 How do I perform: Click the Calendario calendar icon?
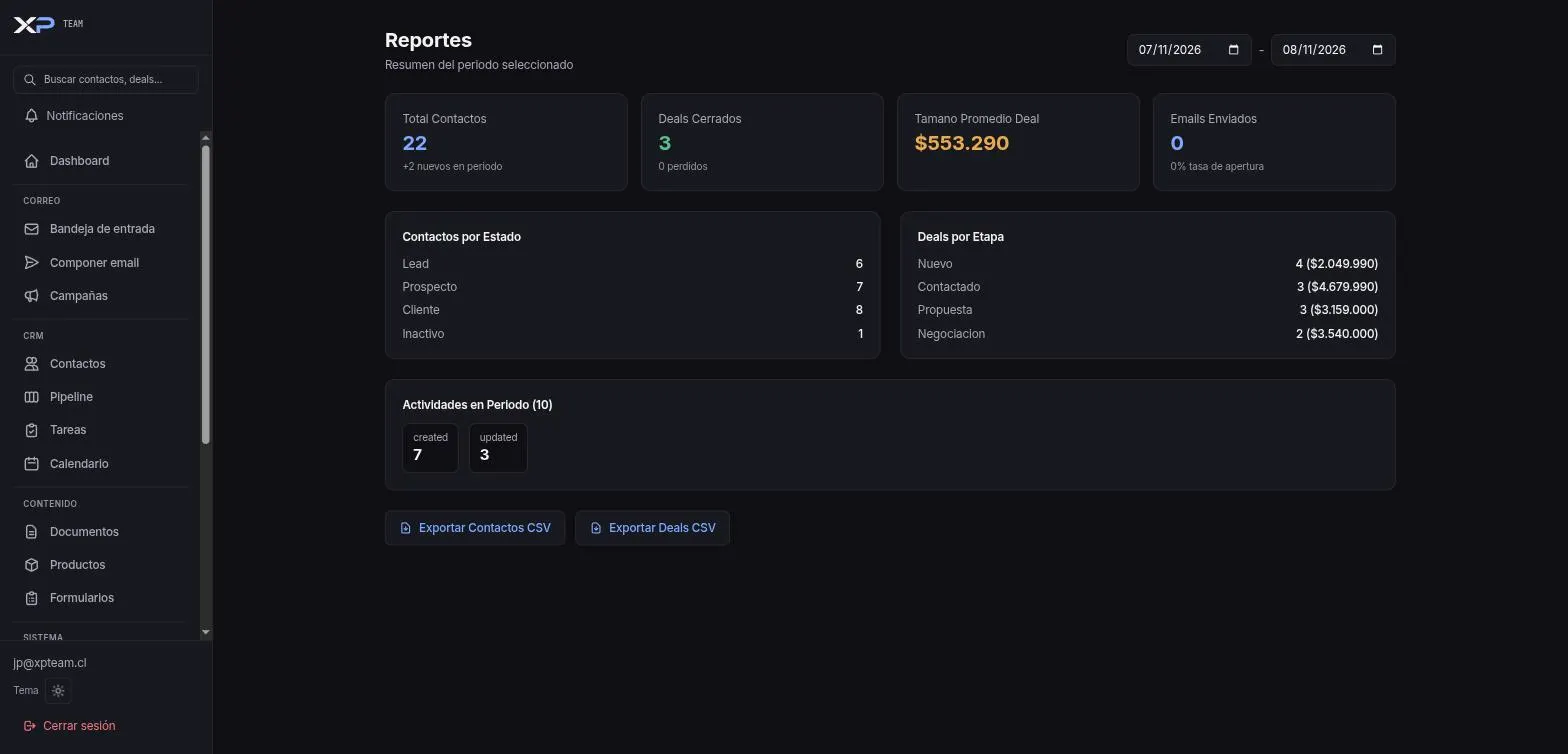coord(32,464)
